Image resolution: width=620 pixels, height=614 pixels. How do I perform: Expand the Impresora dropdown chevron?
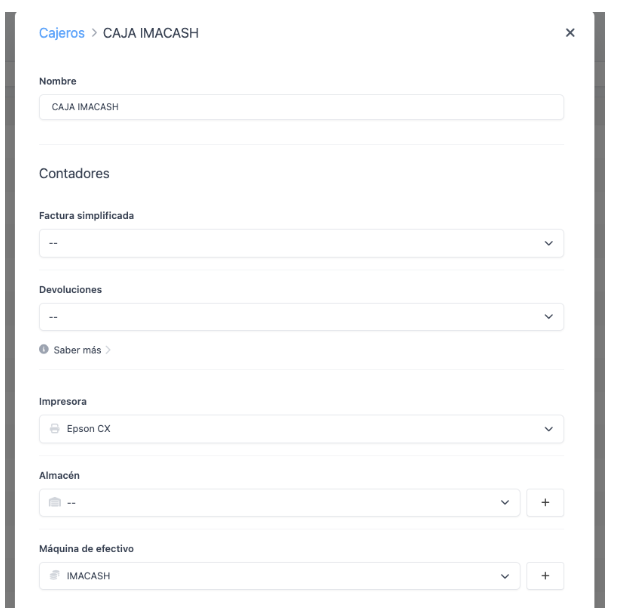[x=548, y=429]
